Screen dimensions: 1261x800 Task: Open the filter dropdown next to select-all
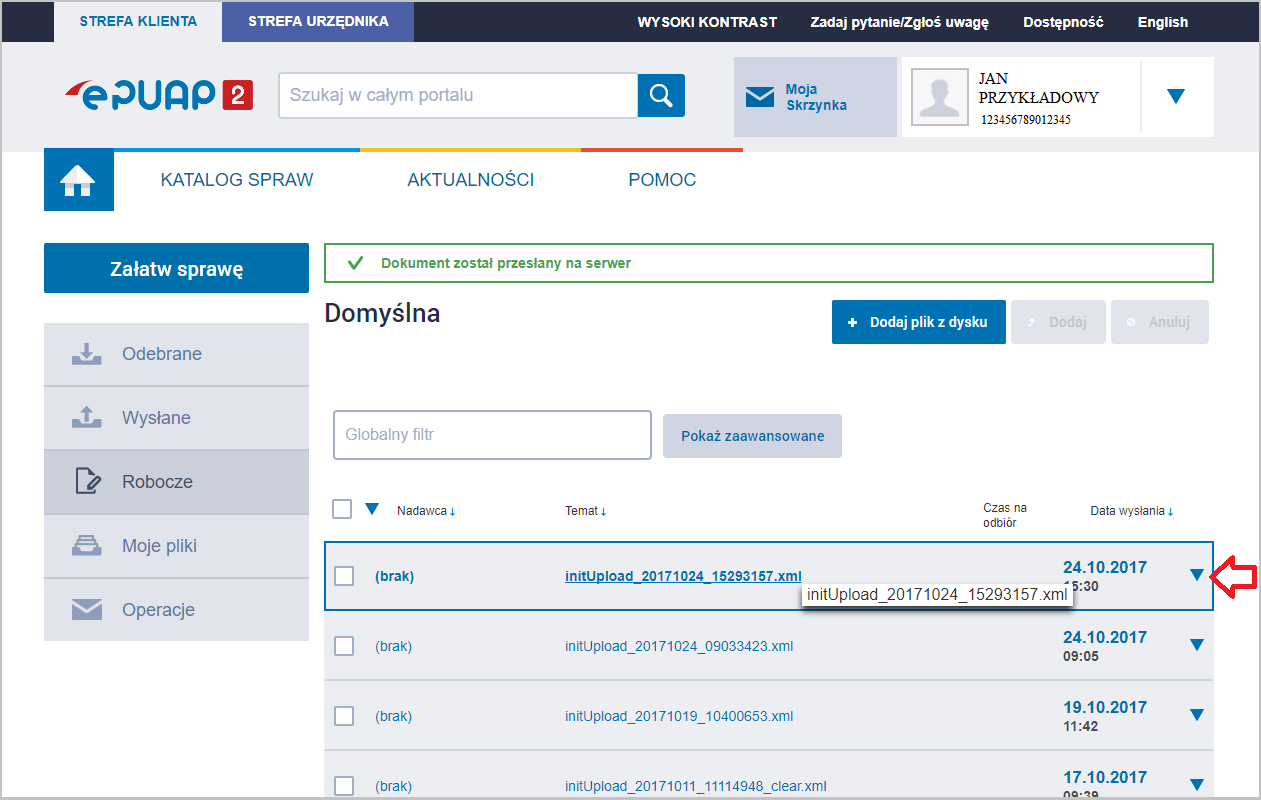point(372,509)
